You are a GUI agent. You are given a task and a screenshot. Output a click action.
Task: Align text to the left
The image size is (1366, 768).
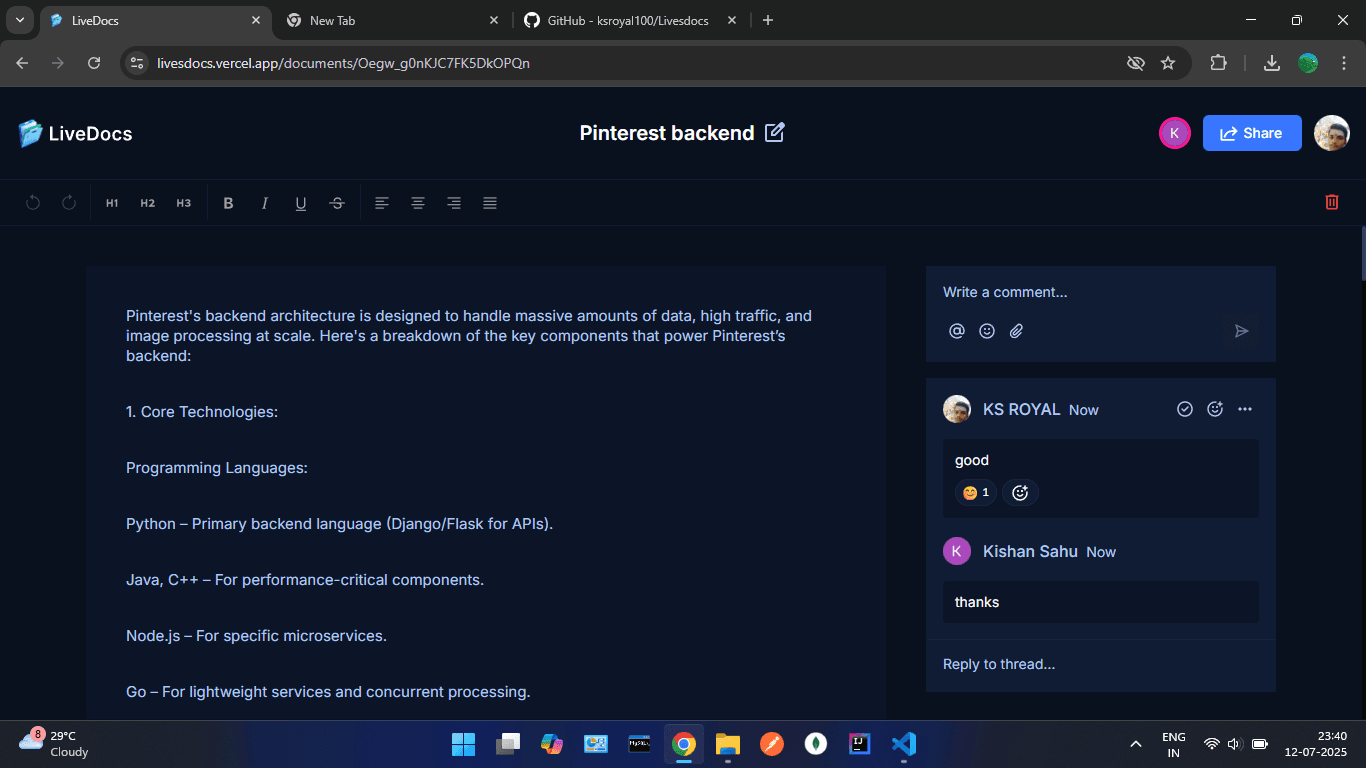382,203
